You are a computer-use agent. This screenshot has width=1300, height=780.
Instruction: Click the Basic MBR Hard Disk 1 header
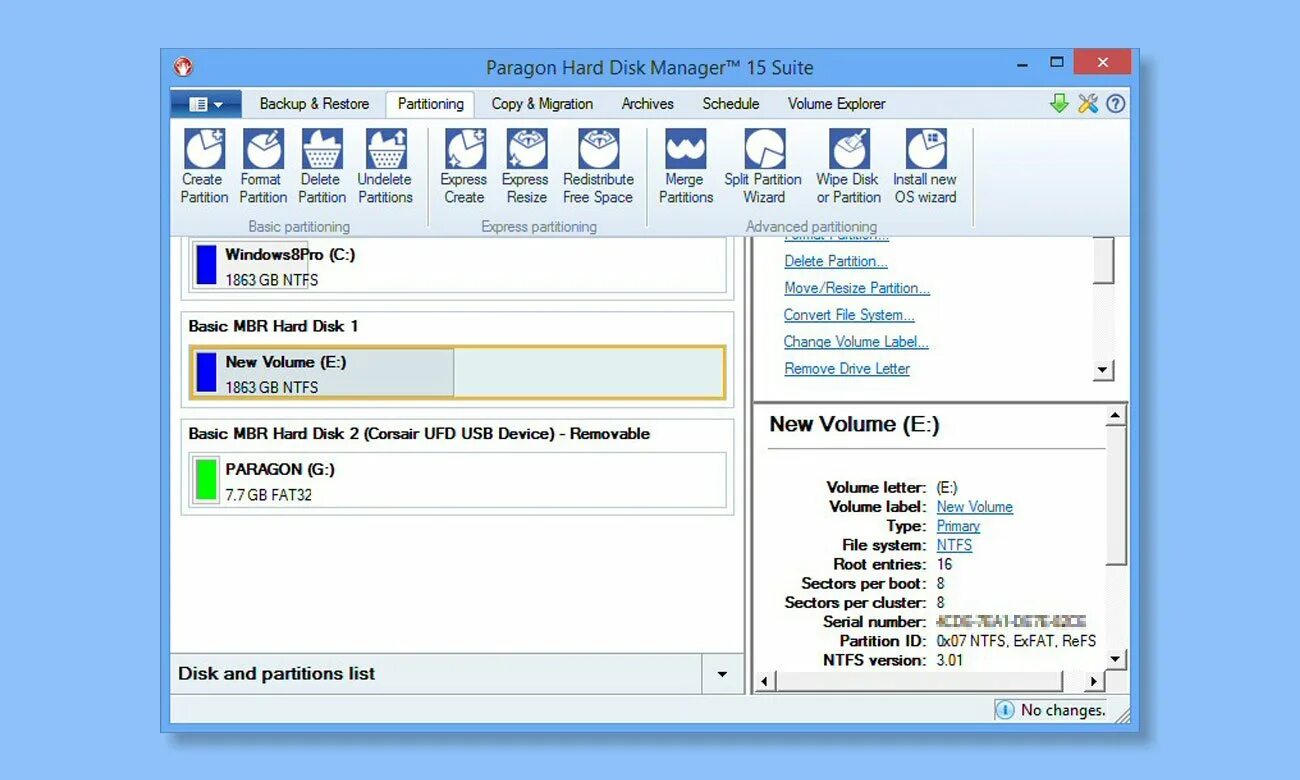[273, 326]
